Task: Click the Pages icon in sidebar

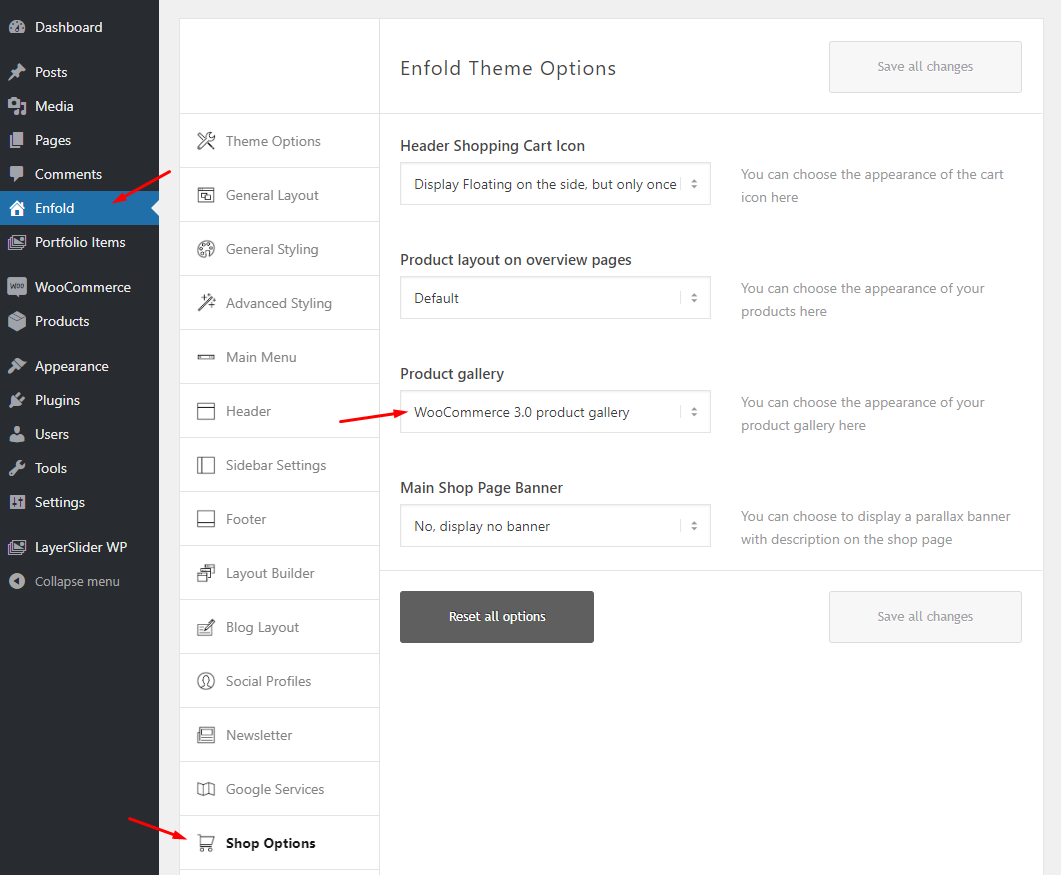Action: coord(17,140)
